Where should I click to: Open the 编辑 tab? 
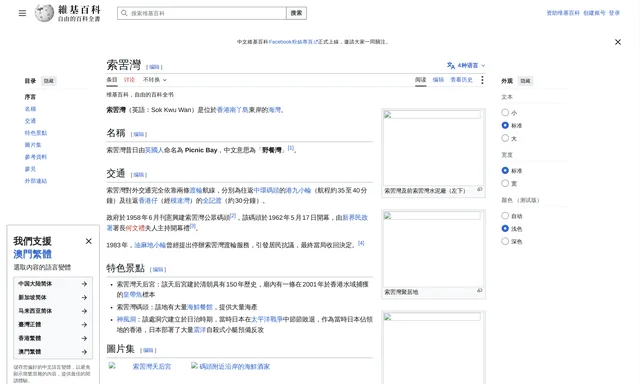click(x=438, y=80)
